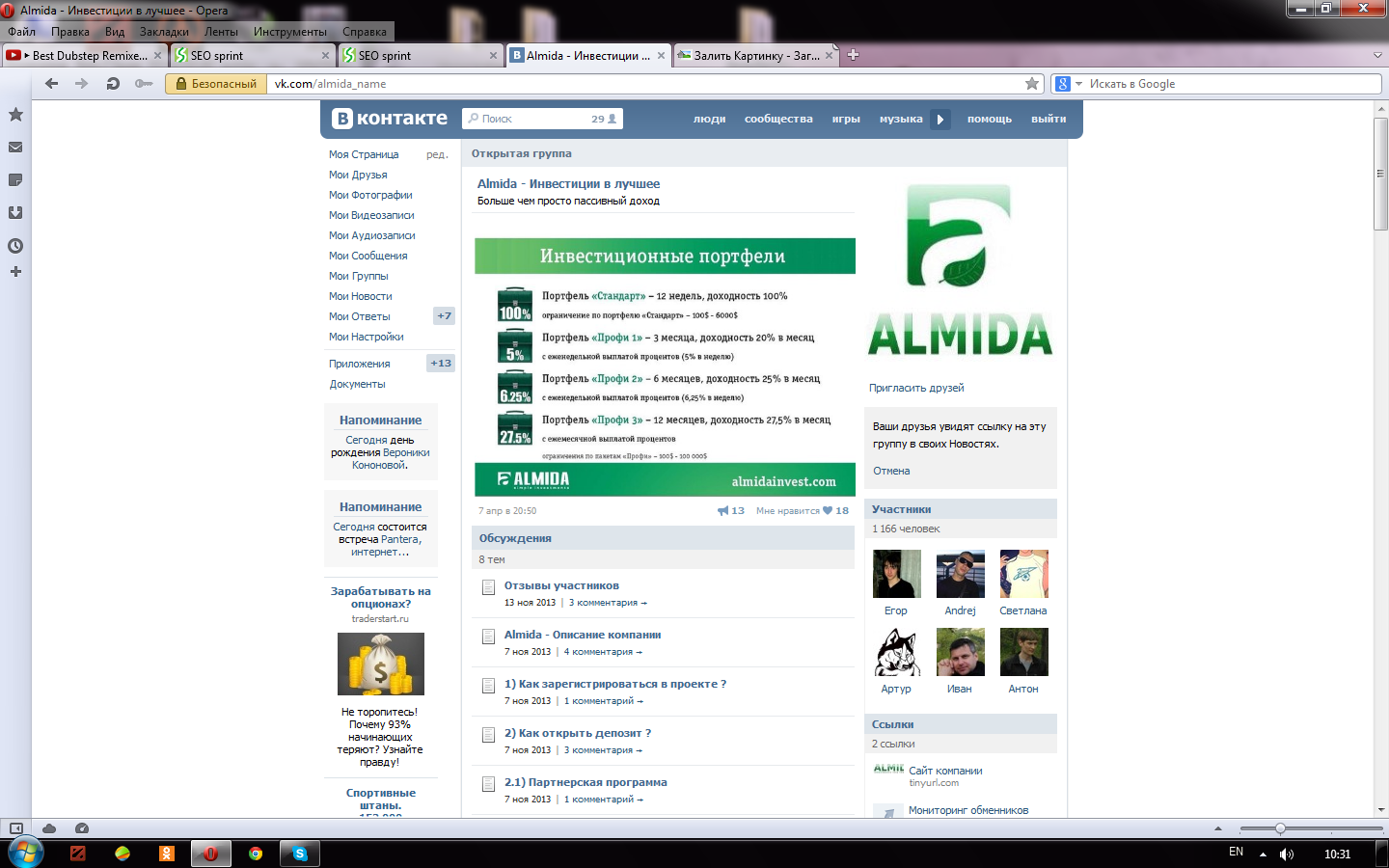
Task: Click the Пригласить друзей link
Action: (x=916, y=388)
